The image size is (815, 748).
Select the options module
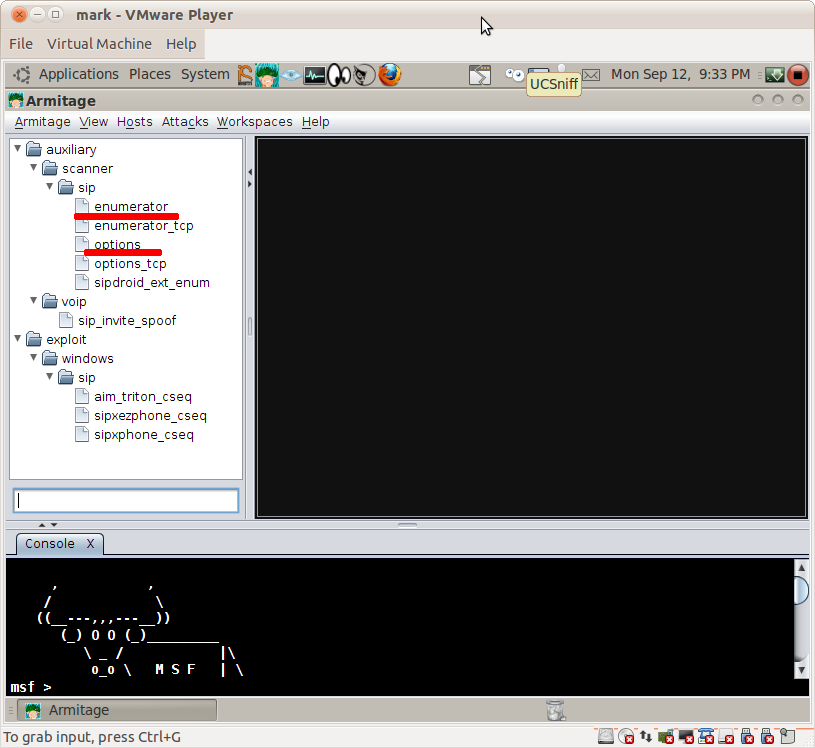coord(117,244)
